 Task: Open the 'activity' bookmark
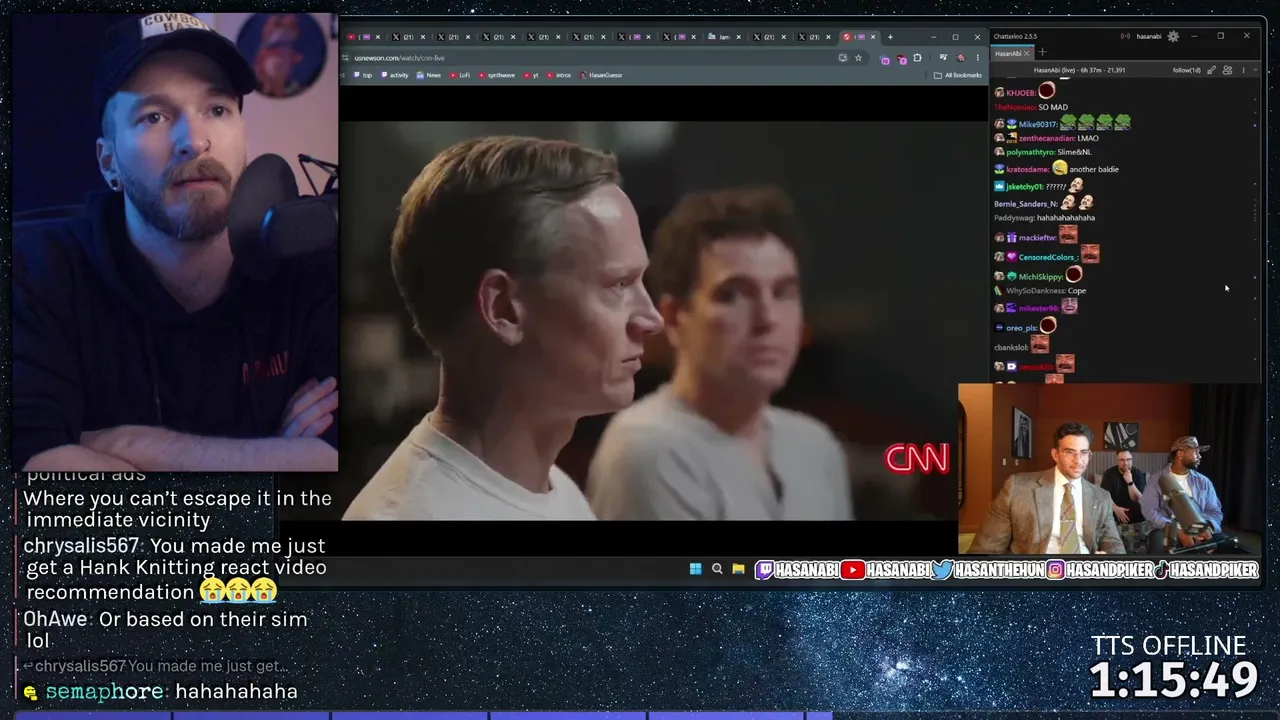point(395,75)
